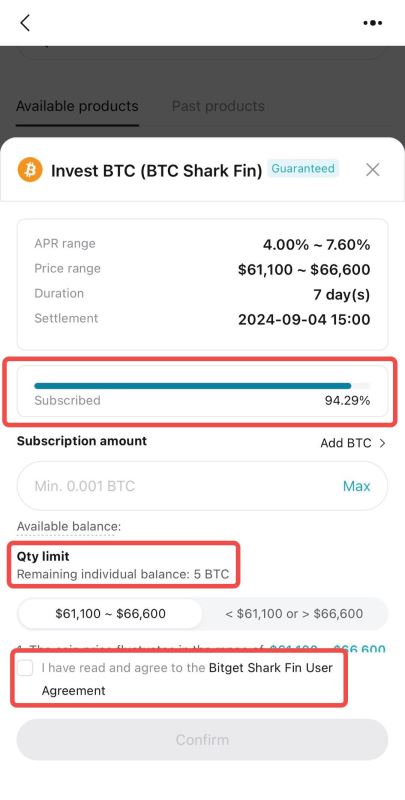Switch to Available products tab

(77, 106)
